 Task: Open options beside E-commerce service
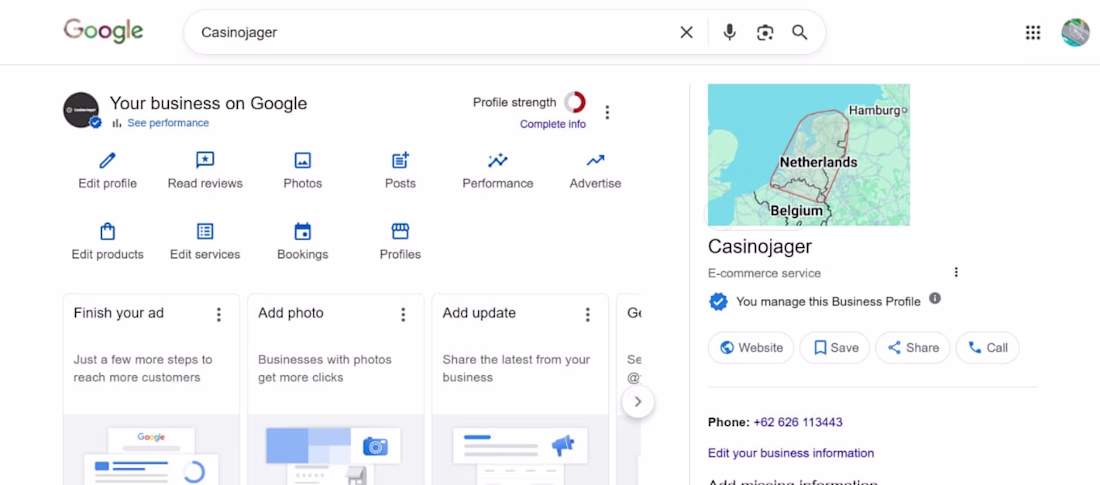(955, 272)
